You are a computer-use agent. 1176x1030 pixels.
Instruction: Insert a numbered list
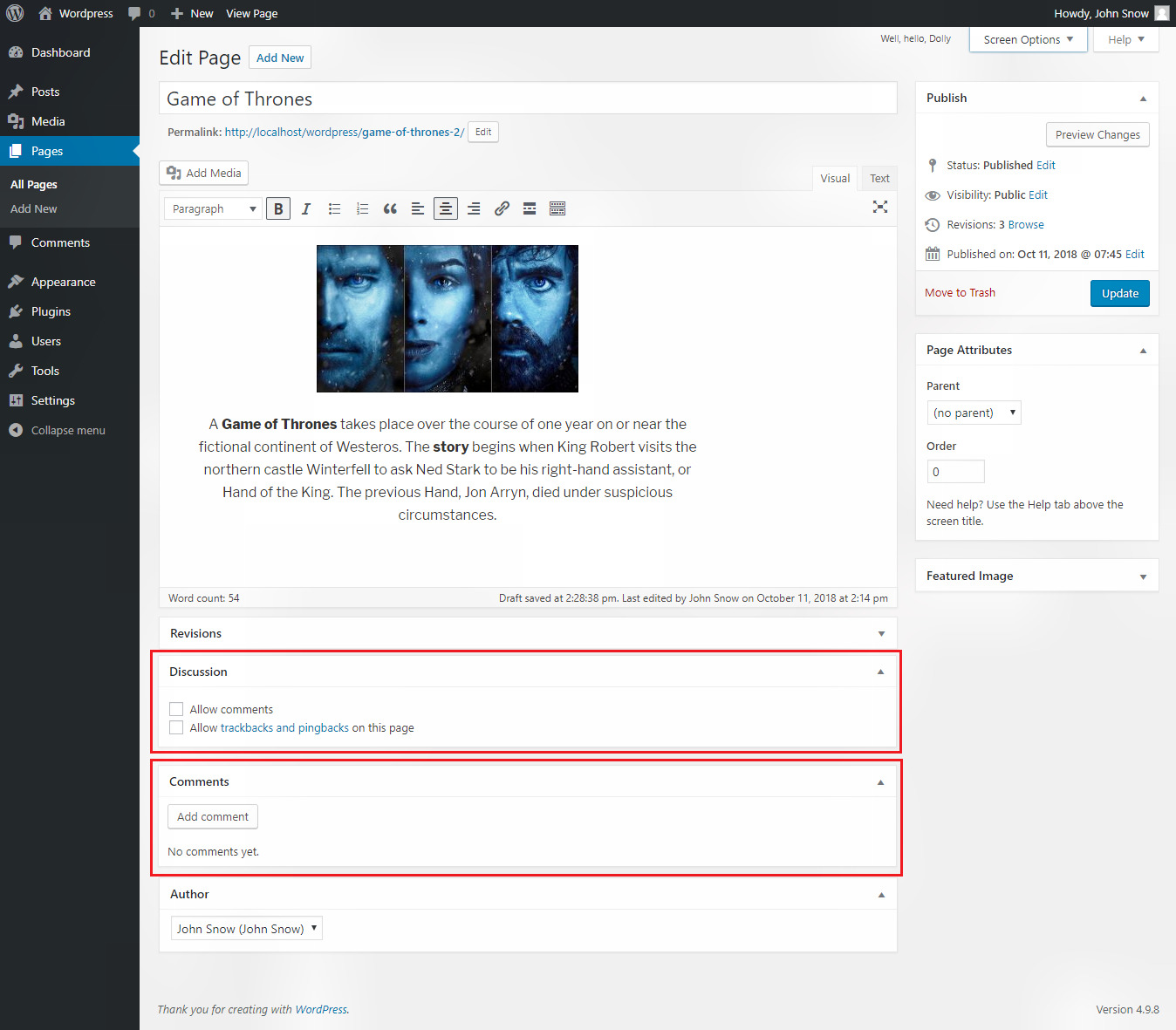(362, 208)
